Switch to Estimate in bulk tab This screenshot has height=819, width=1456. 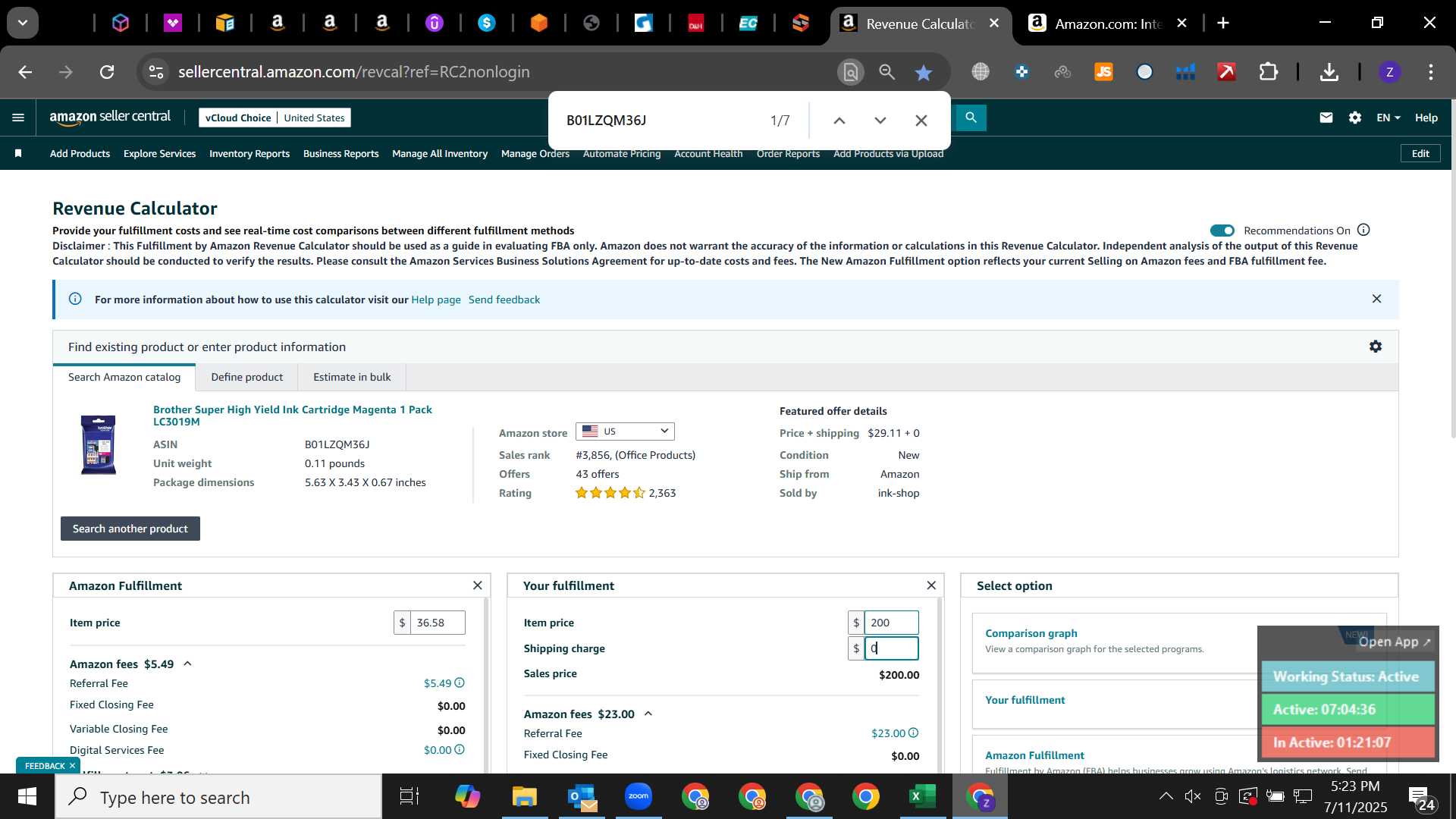click(352, 377)
